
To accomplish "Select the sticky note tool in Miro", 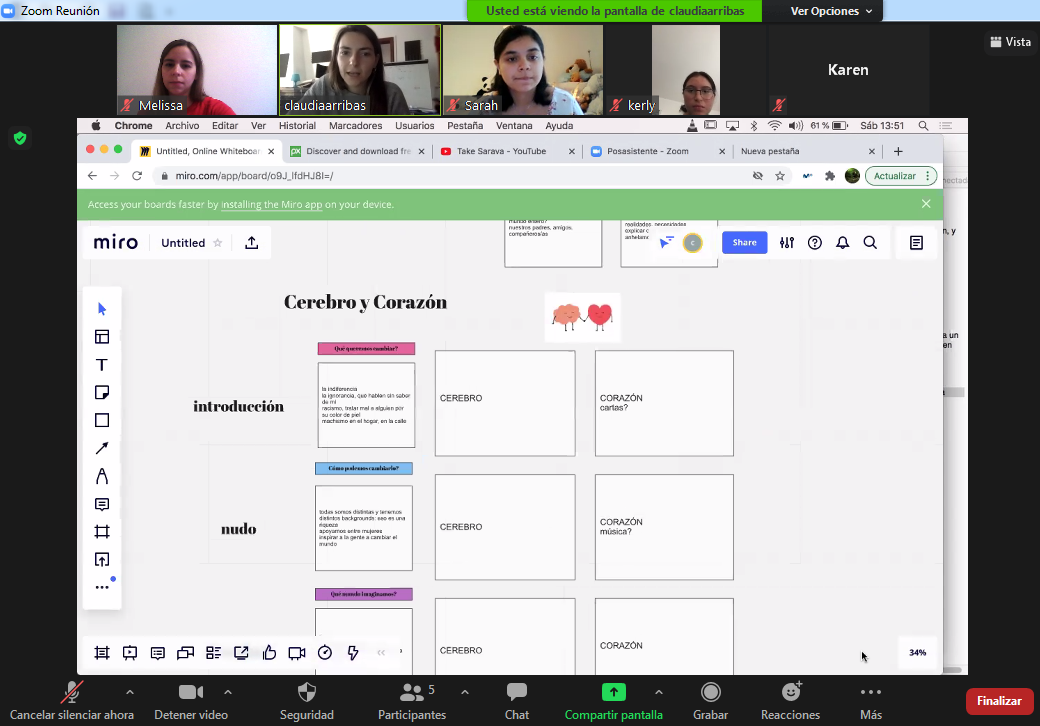I will 101,393.
